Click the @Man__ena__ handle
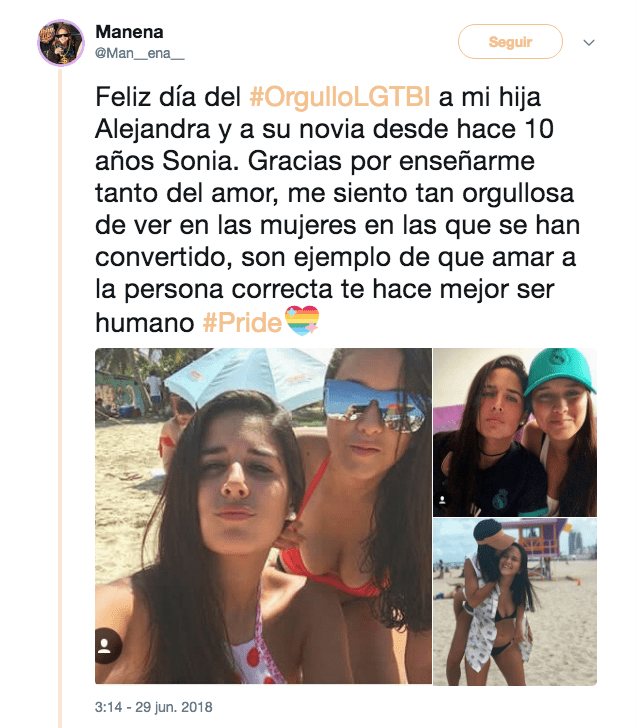637x728 pixels. click(x=140, y=53)
